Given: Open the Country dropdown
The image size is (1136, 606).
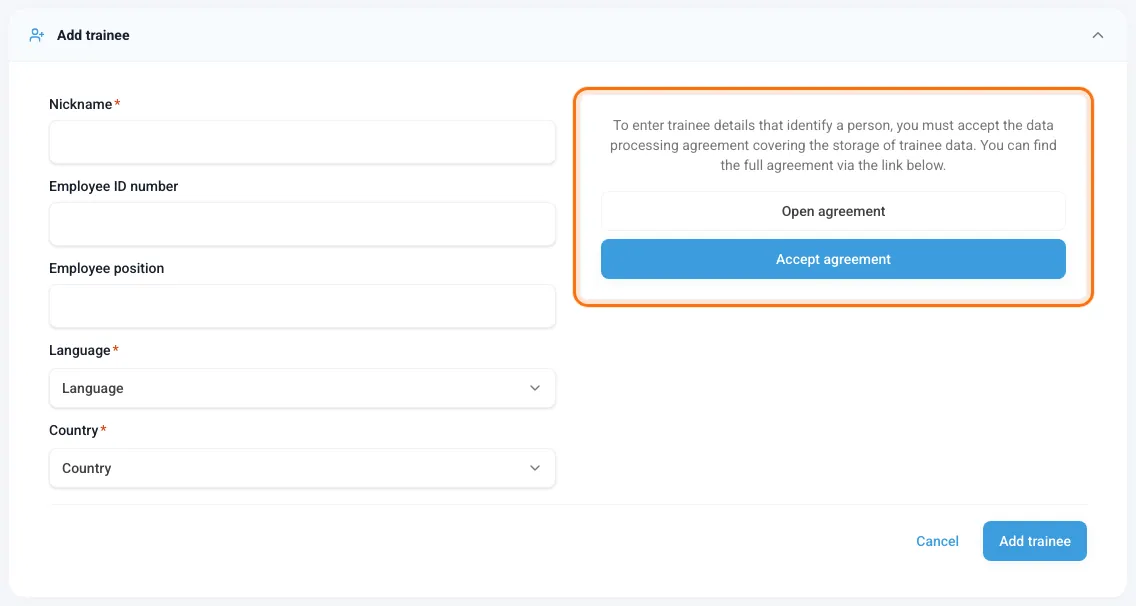Looking at the screenshot, I should tap(302, 468).
